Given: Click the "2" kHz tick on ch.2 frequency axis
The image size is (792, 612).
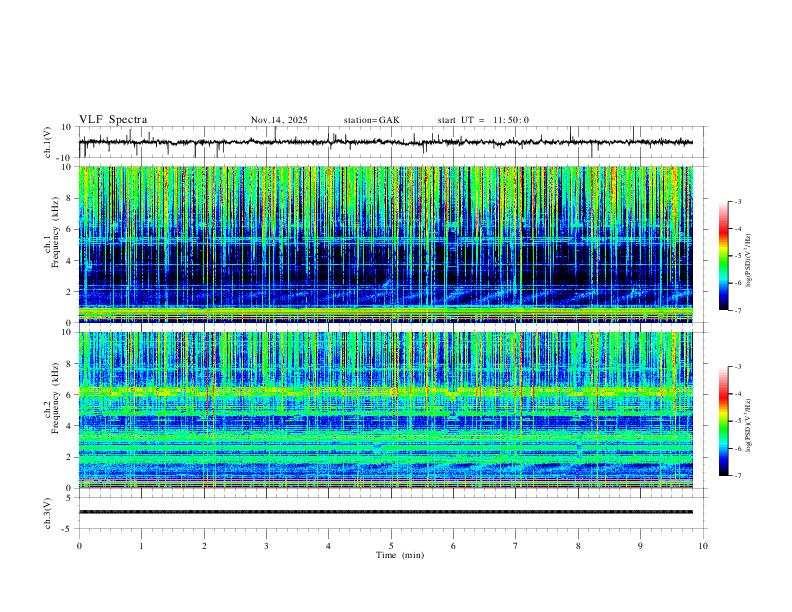Looking at the screenshot, I should [x=70, y=457].
